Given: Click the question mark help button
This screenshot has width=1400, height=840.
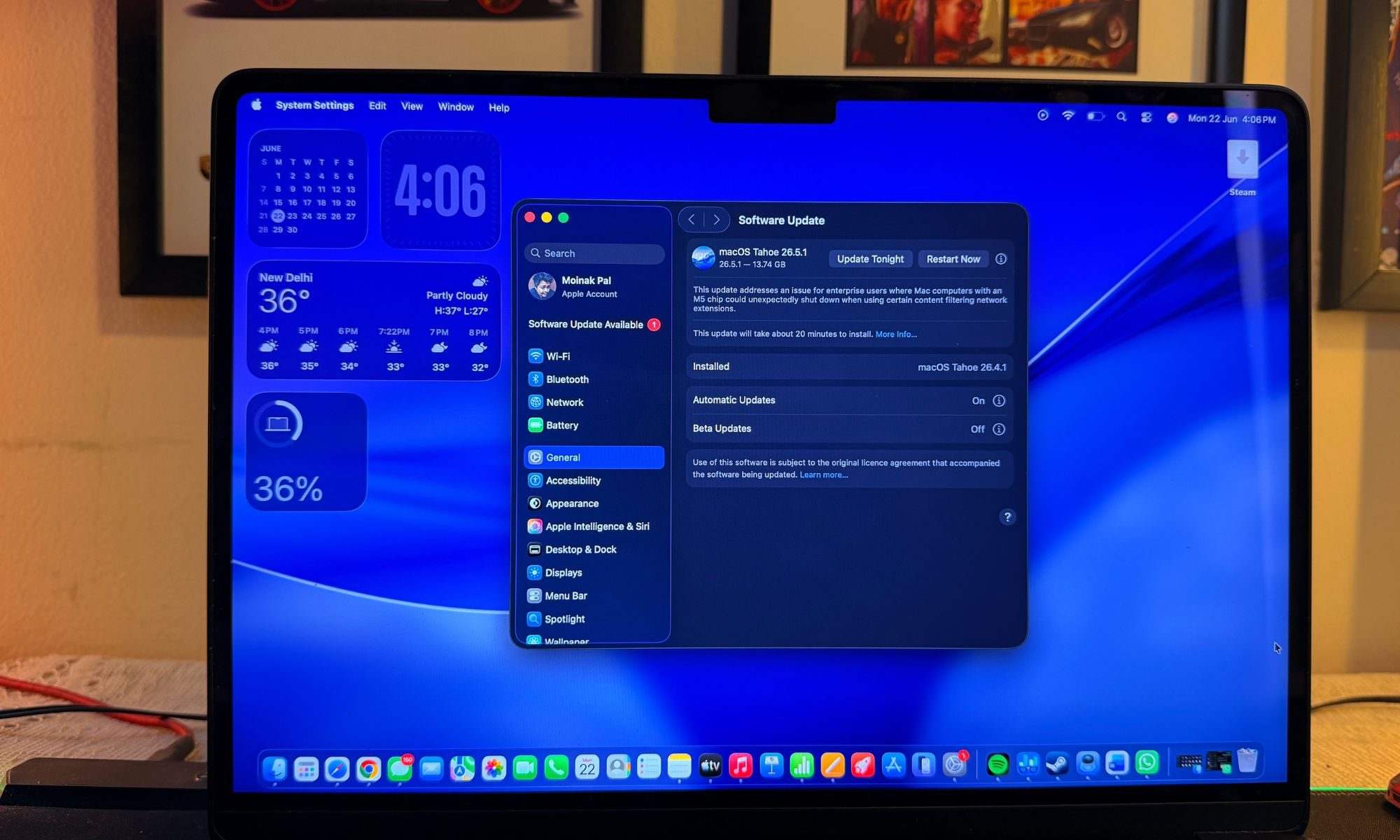Looking at the screenshot, I should [1007, 517].
